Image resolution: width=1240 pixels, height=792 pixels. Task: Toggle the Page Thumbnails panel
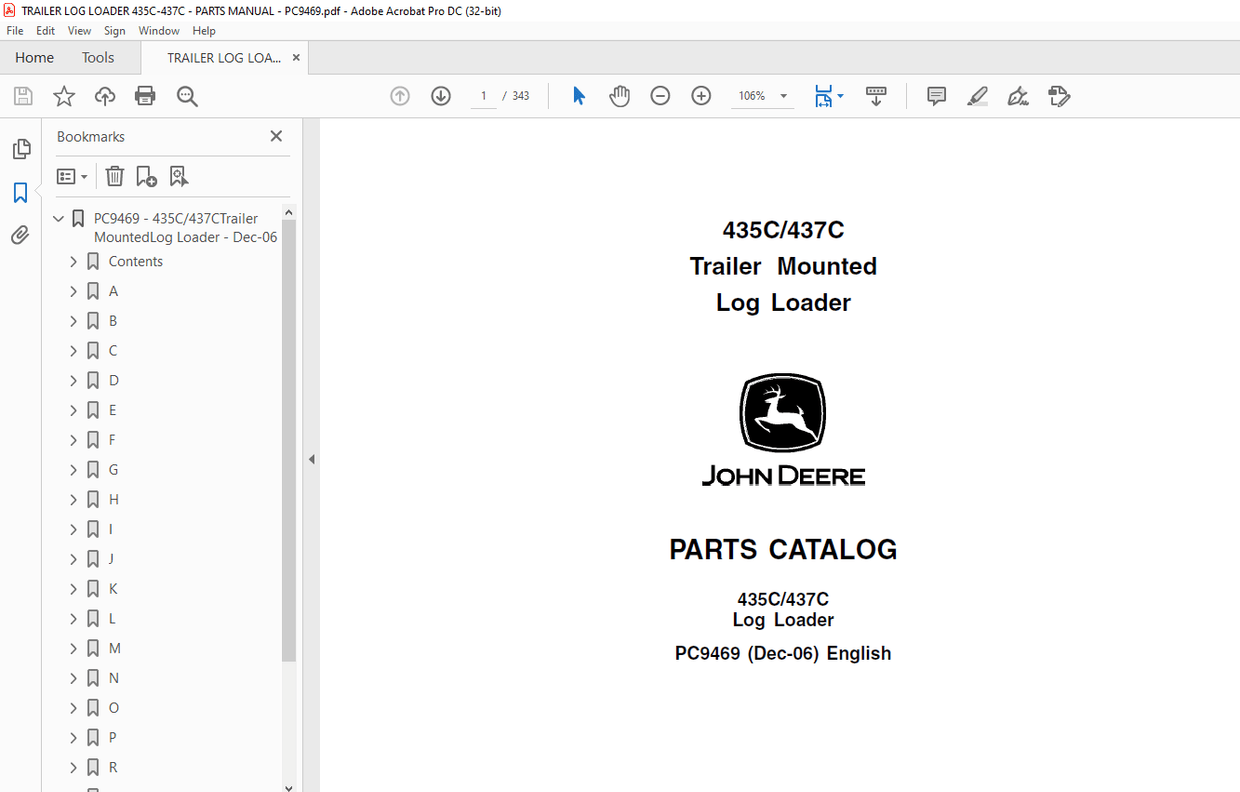(x=20, y=149)
